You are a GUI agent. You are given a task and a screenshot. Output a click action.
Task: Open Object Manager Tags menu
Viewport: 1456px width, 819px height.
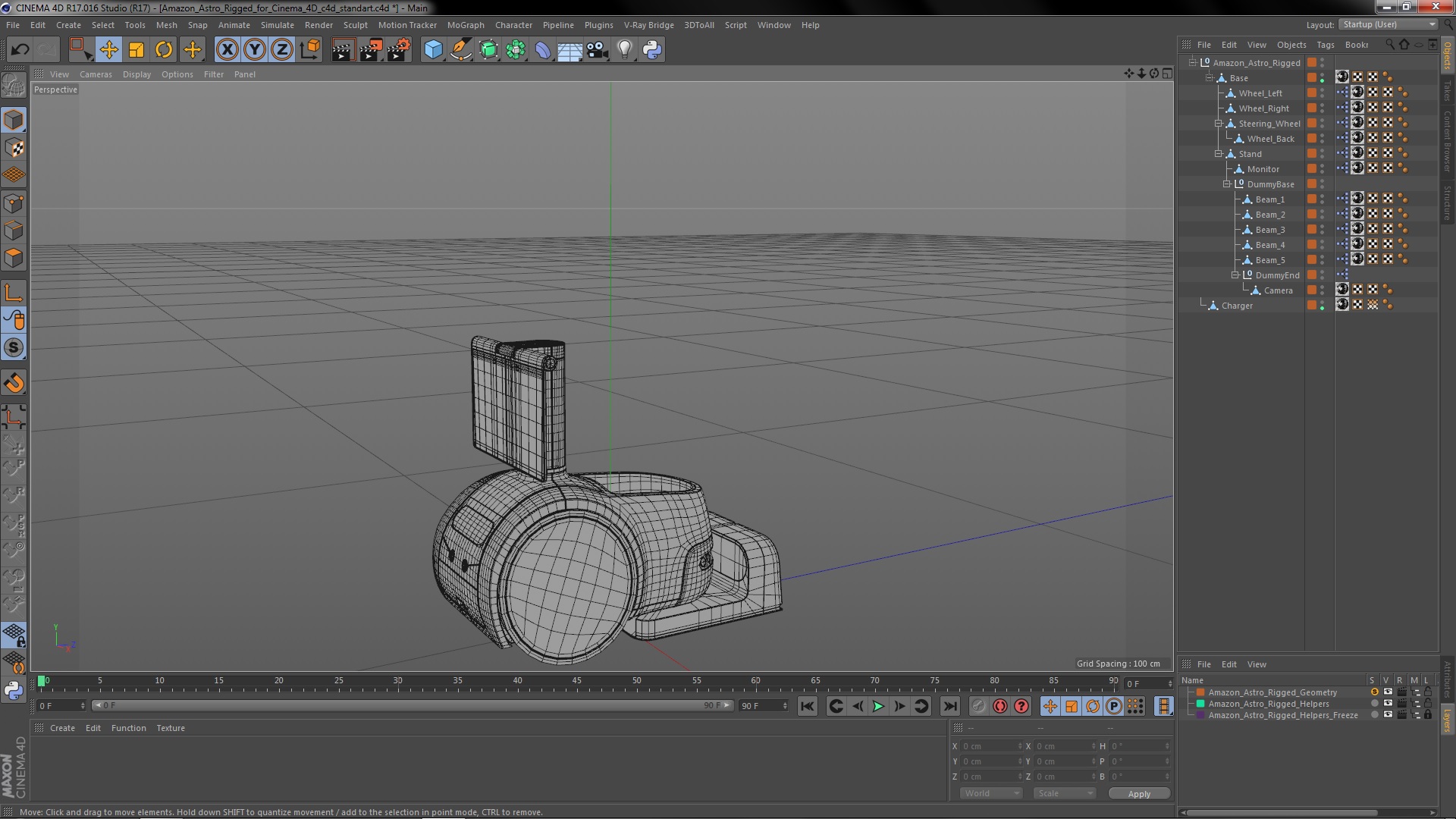pos(1326,45)
